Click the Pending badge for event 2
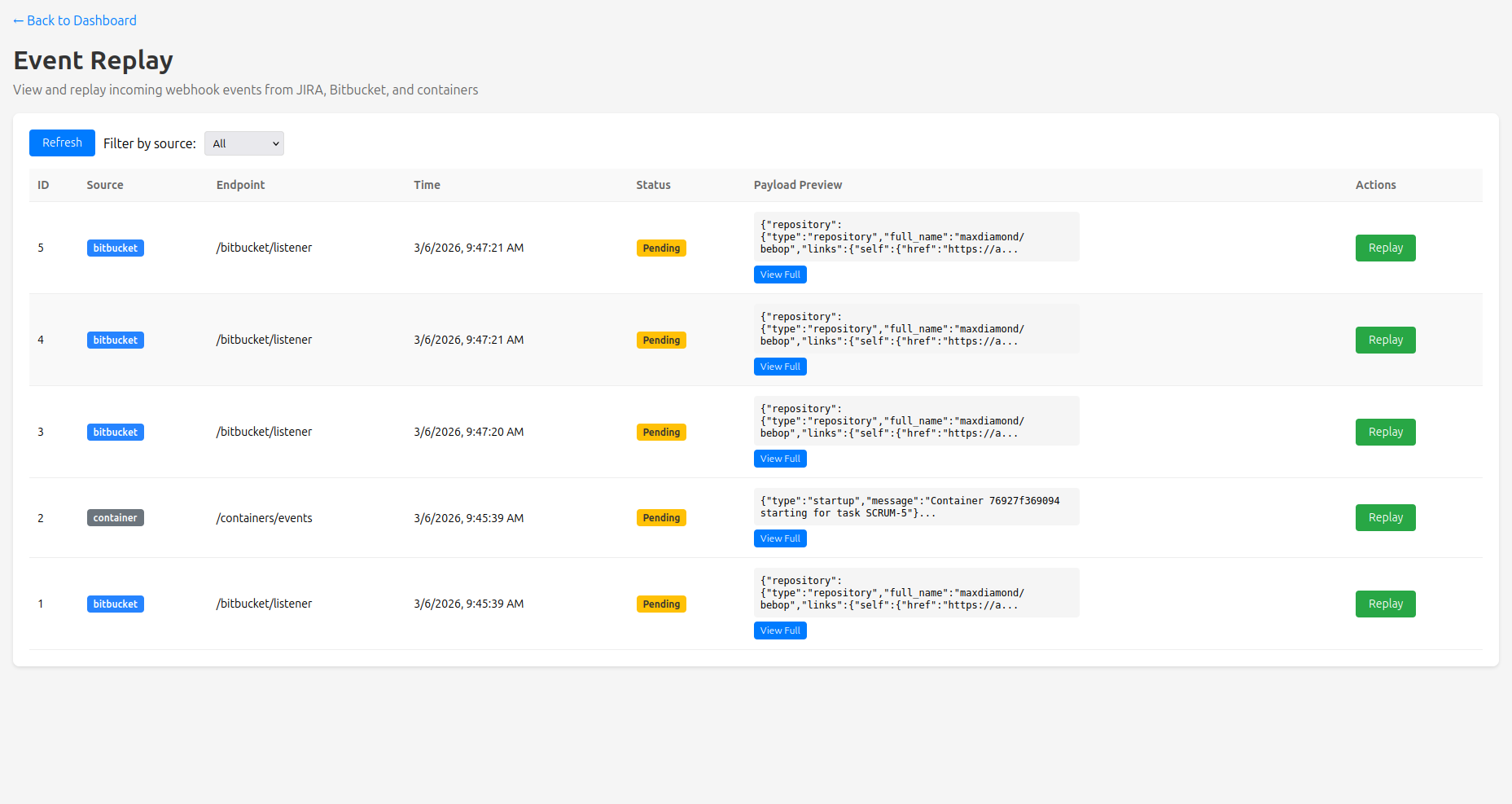Viewport: 1512px width, 804px height. [x=660, y=517]
